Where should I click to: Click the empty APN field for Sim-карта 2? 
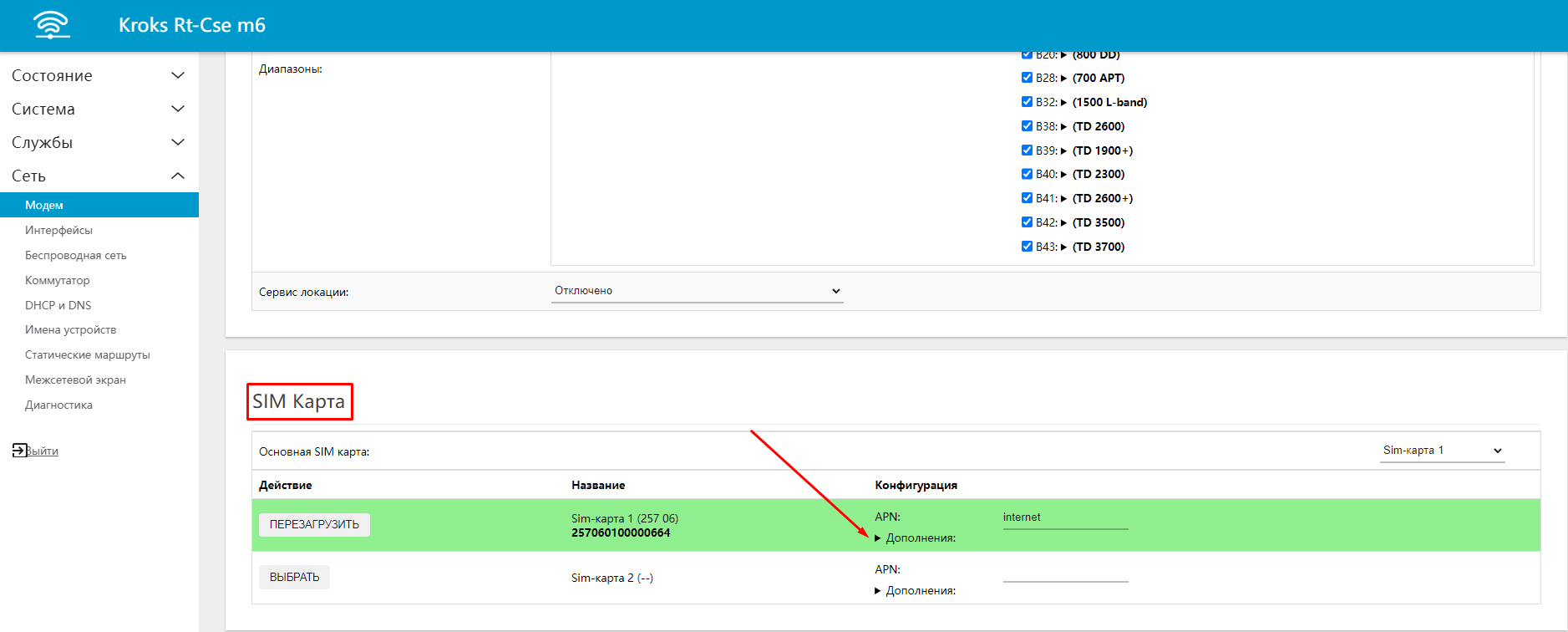coord(1066,572)
